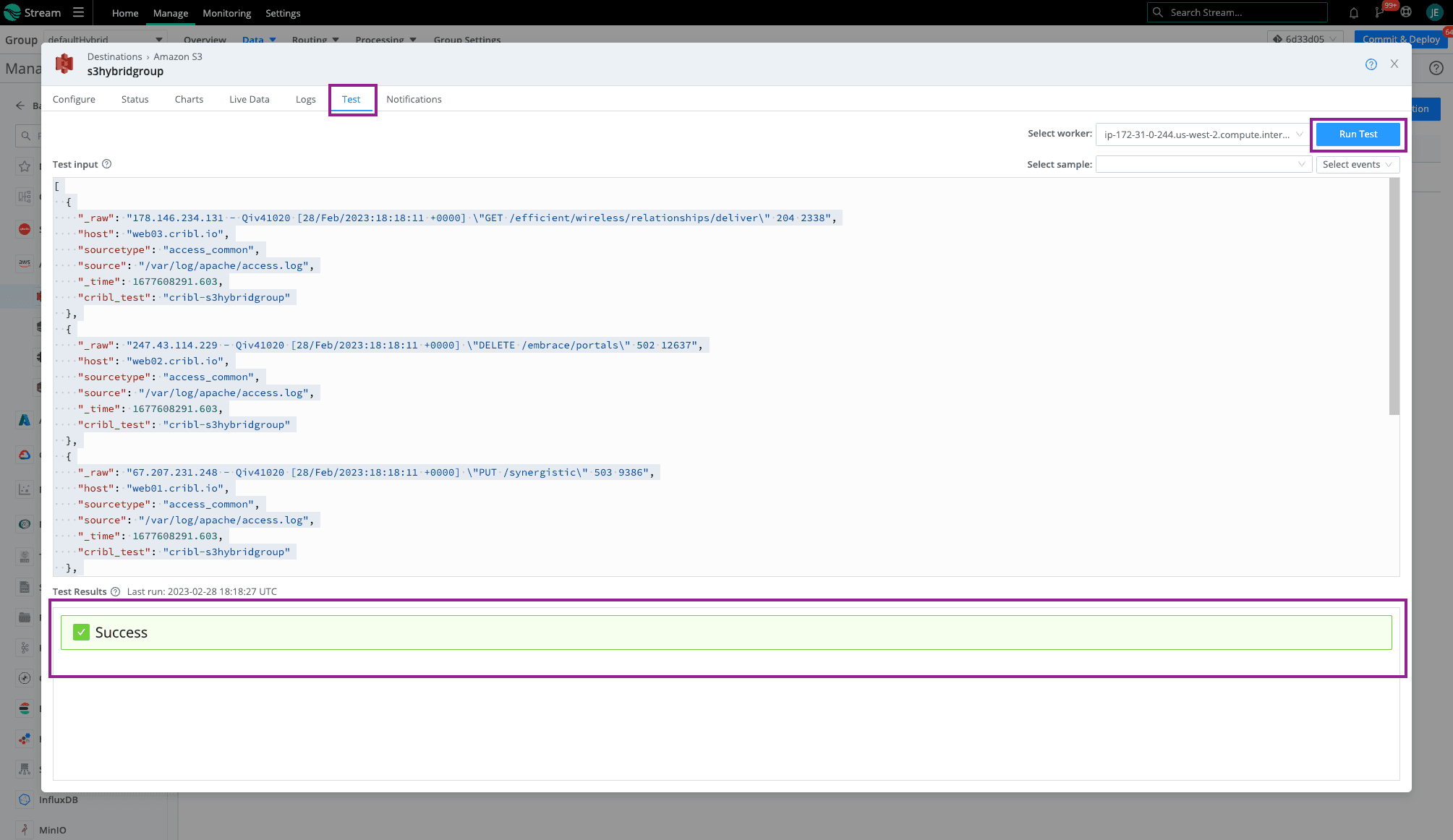Open the version control branch icon

1379,12
